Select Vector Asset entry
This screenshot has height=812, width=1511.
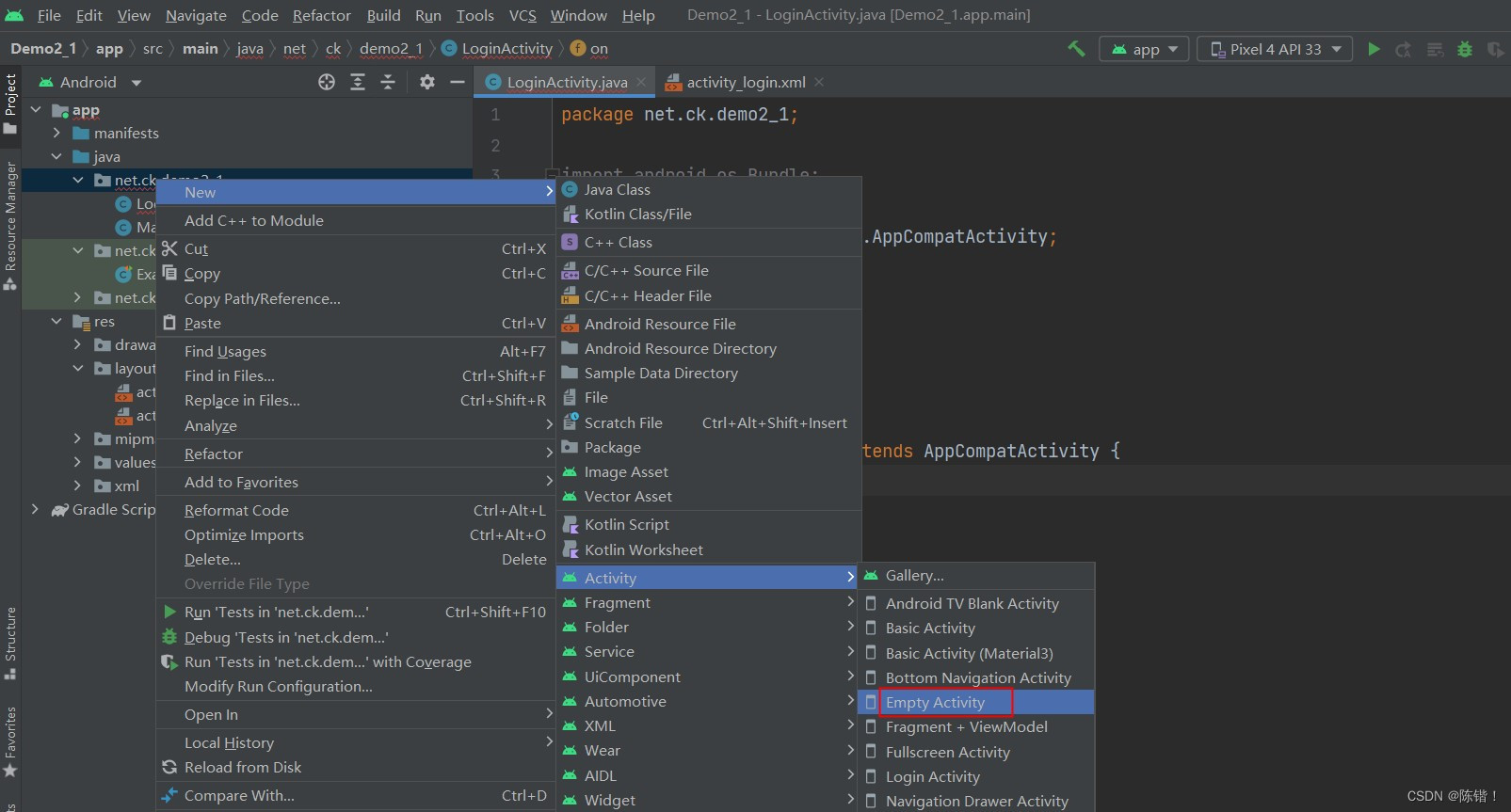[x=709, y=496]
